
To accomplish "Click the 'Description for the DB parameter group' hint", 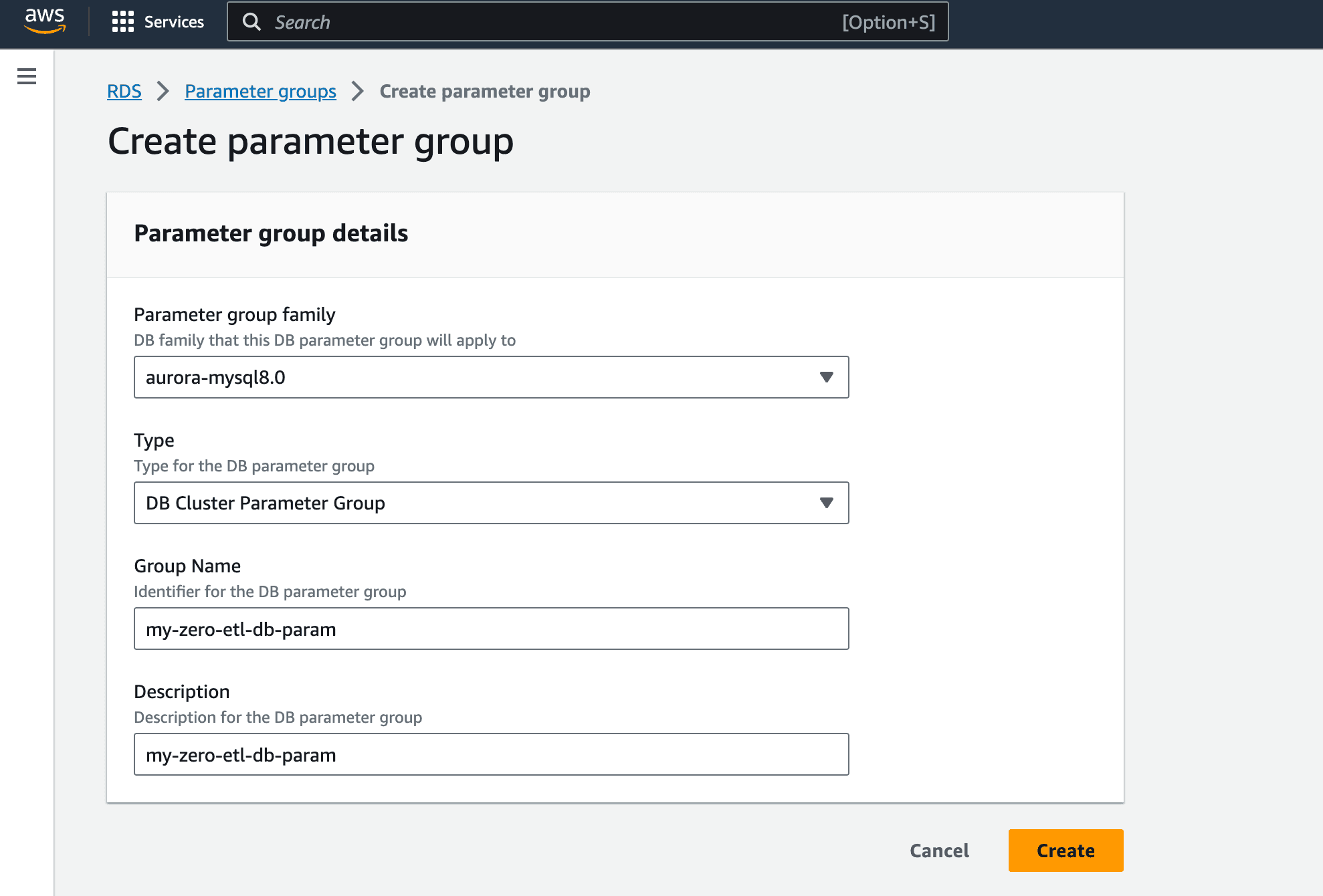I will pos(278,717).
